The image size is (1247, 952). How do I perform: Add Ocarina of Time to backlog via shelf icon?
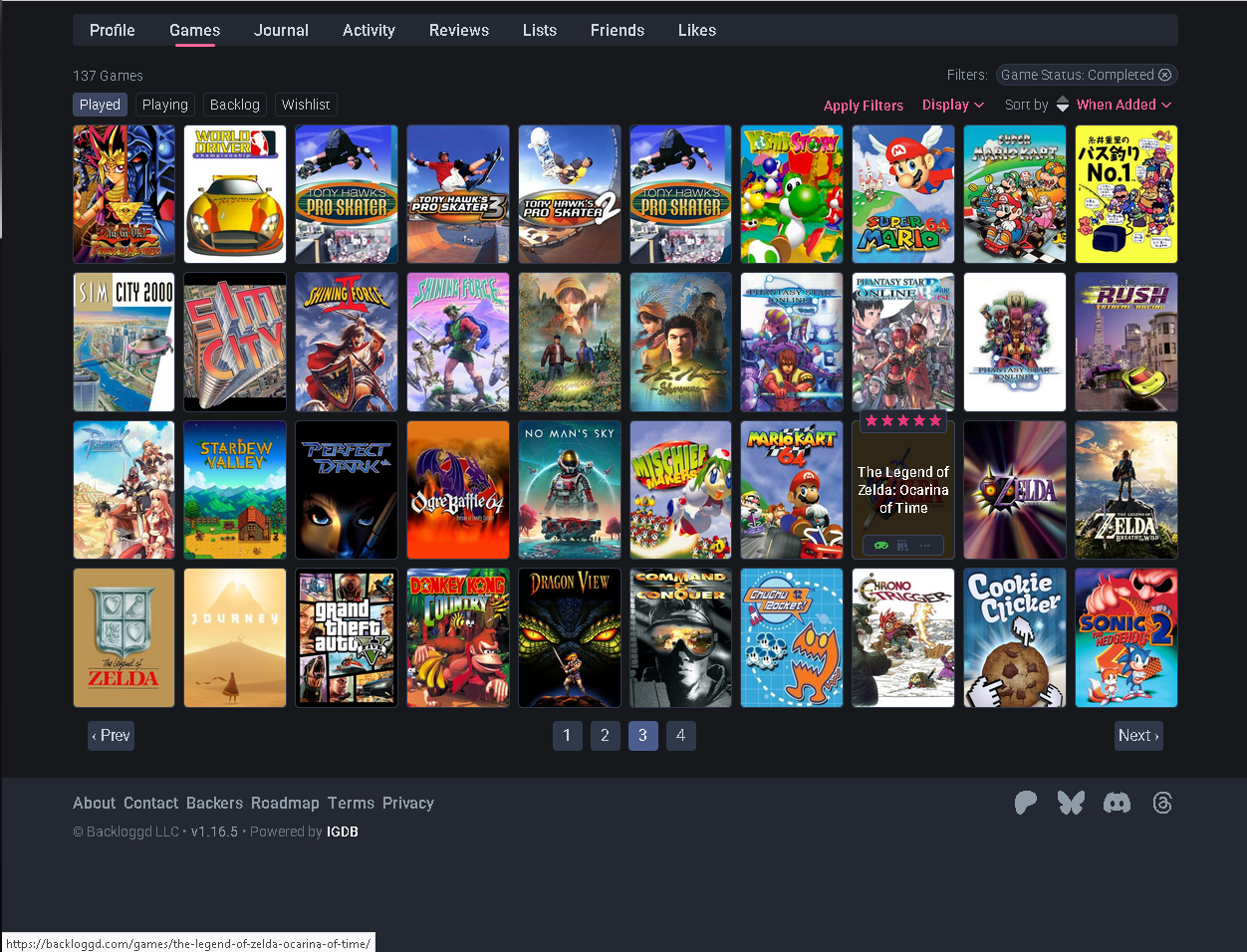click(x=903, y=545)
